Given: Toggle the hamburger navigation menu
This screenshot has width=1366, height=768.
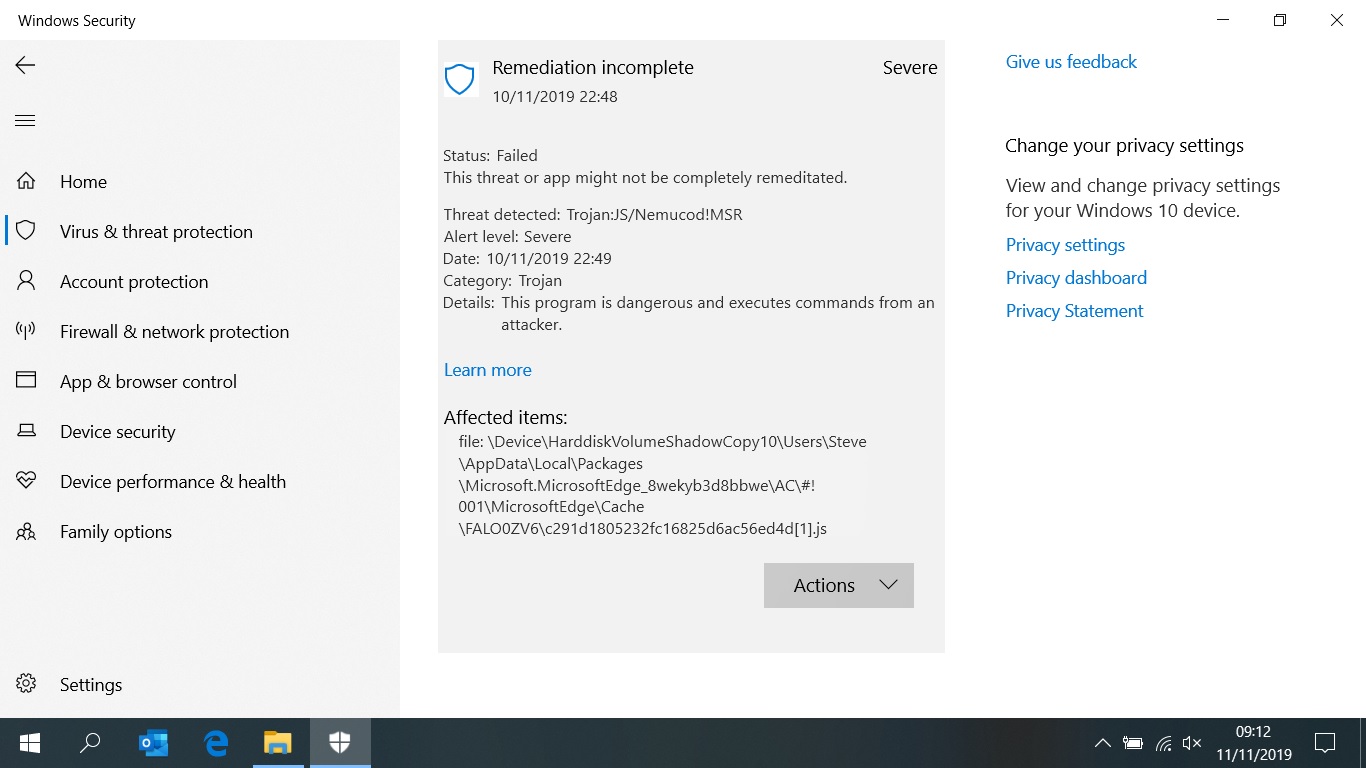Looking at the screenshot, I should (25, 121).
